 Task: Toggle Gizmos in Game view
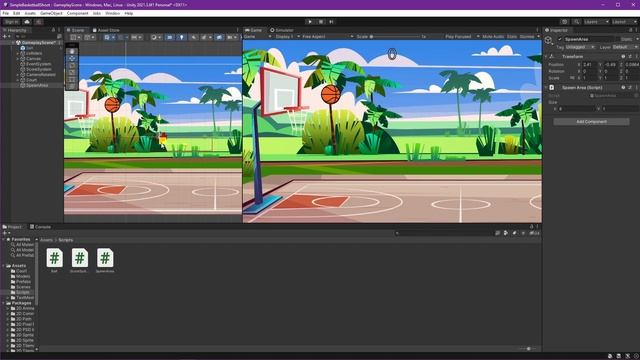(x=527, y=36)
